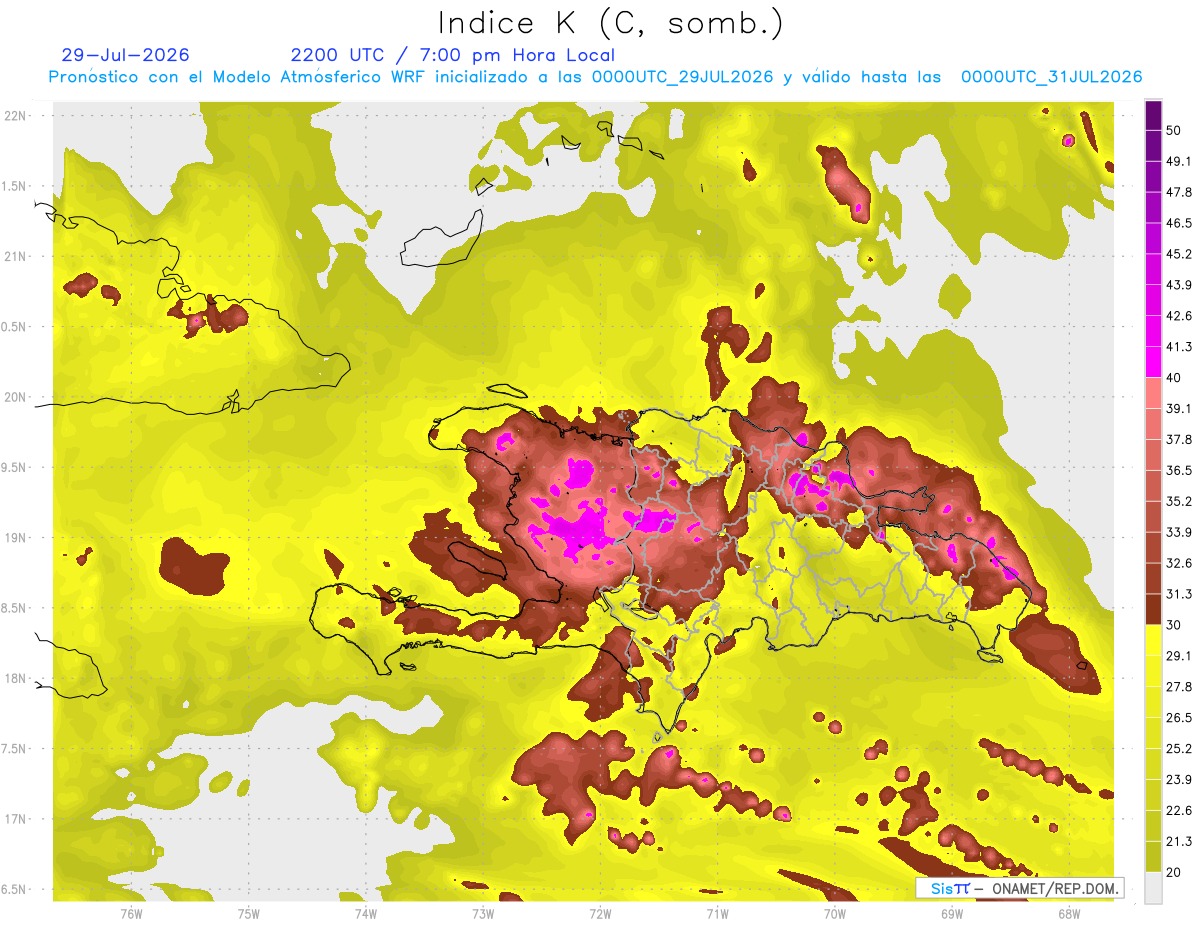Click the longitude axis label "69W"

coord(952,913)
